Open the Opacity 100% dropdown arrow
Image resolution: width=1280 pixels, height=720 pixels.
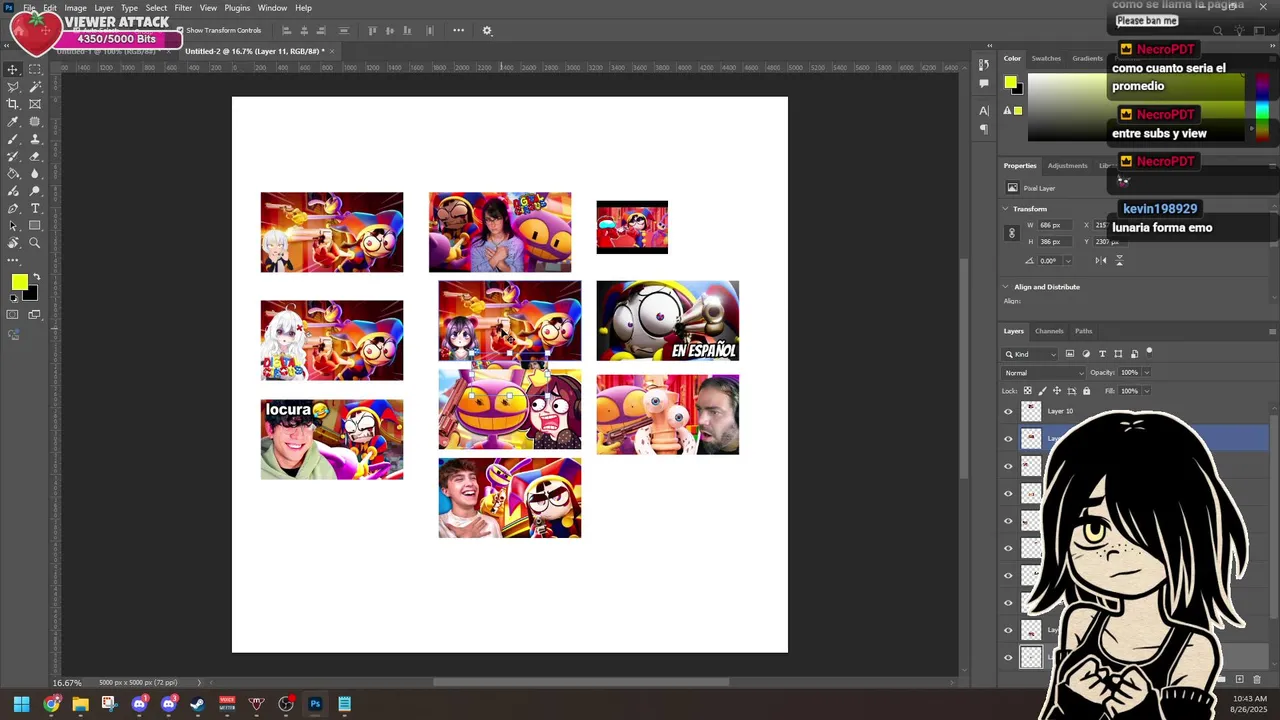1146,373
